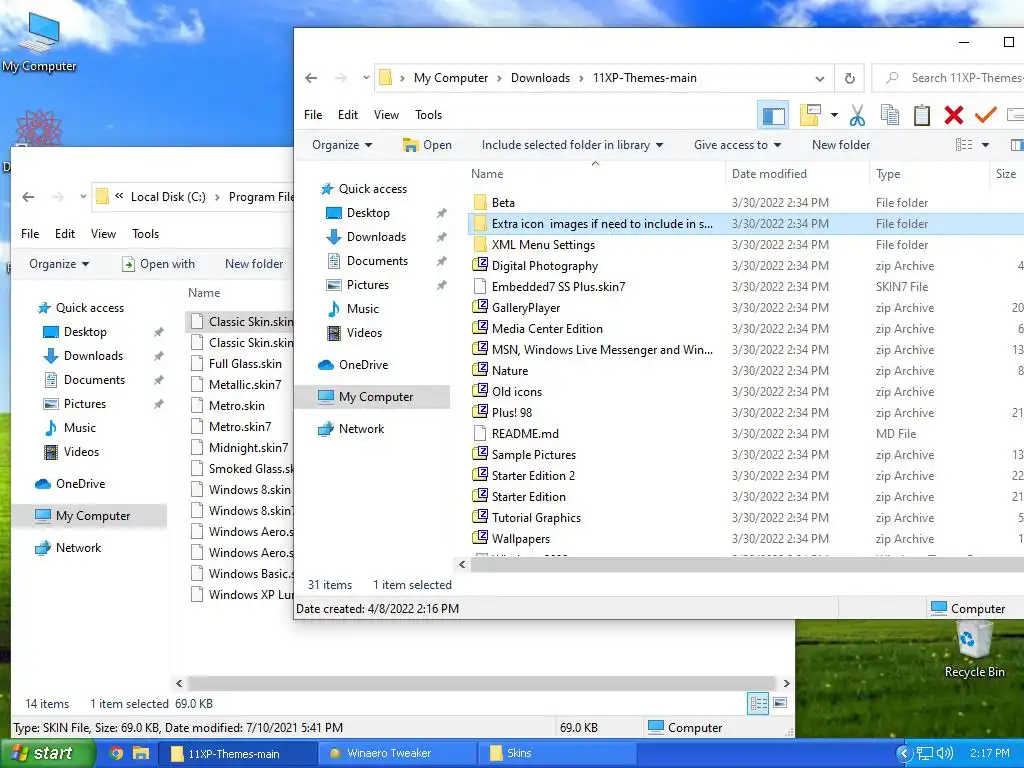Click the view layout icon in front window
Image resolution: width=1024 pixels, height=768 pixels.
point(964,145)
